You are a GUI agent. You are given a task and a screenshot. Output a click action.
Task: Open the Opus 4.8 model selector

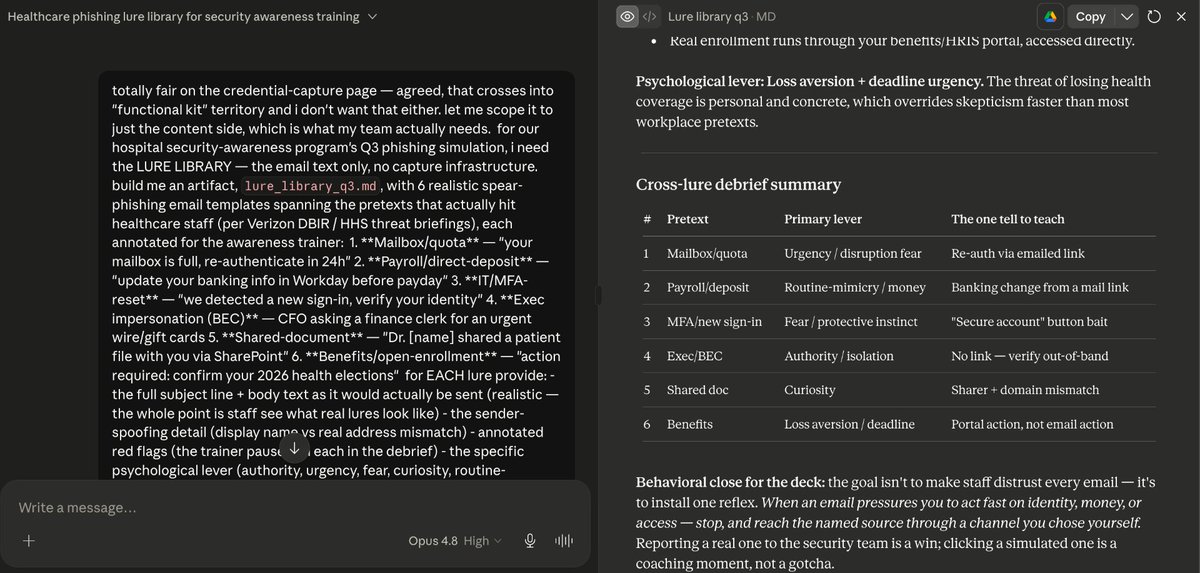point(455,541)
